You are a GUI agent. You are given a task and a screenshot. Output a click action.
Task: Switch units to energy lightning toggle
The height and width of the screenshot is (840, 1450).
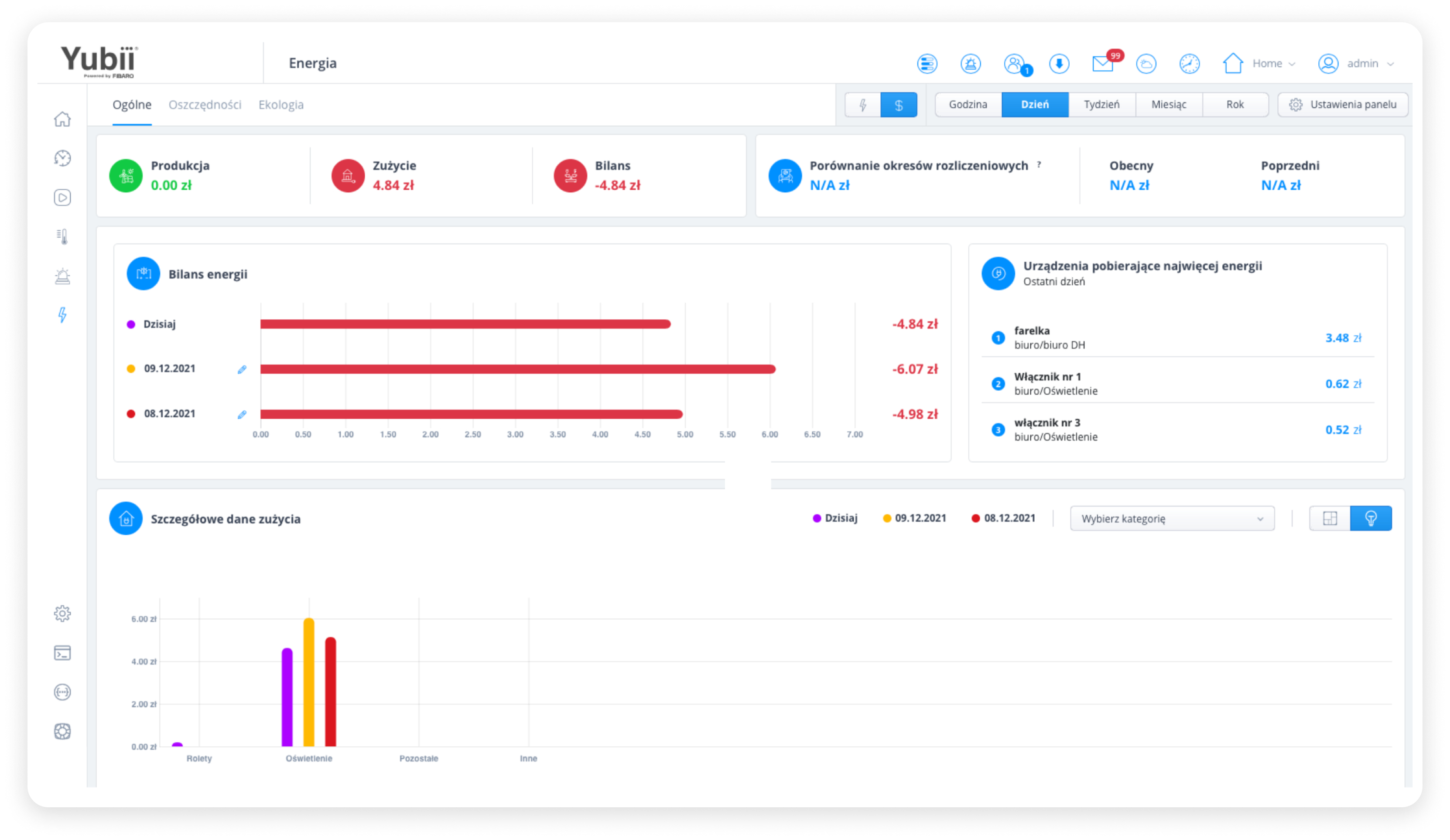(x=862, y=105)
